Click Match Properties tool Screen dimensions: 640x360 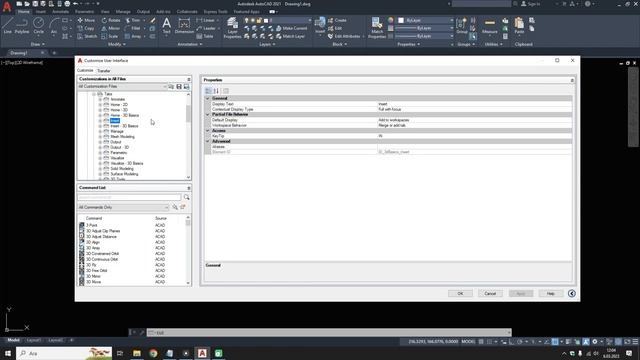377,28
